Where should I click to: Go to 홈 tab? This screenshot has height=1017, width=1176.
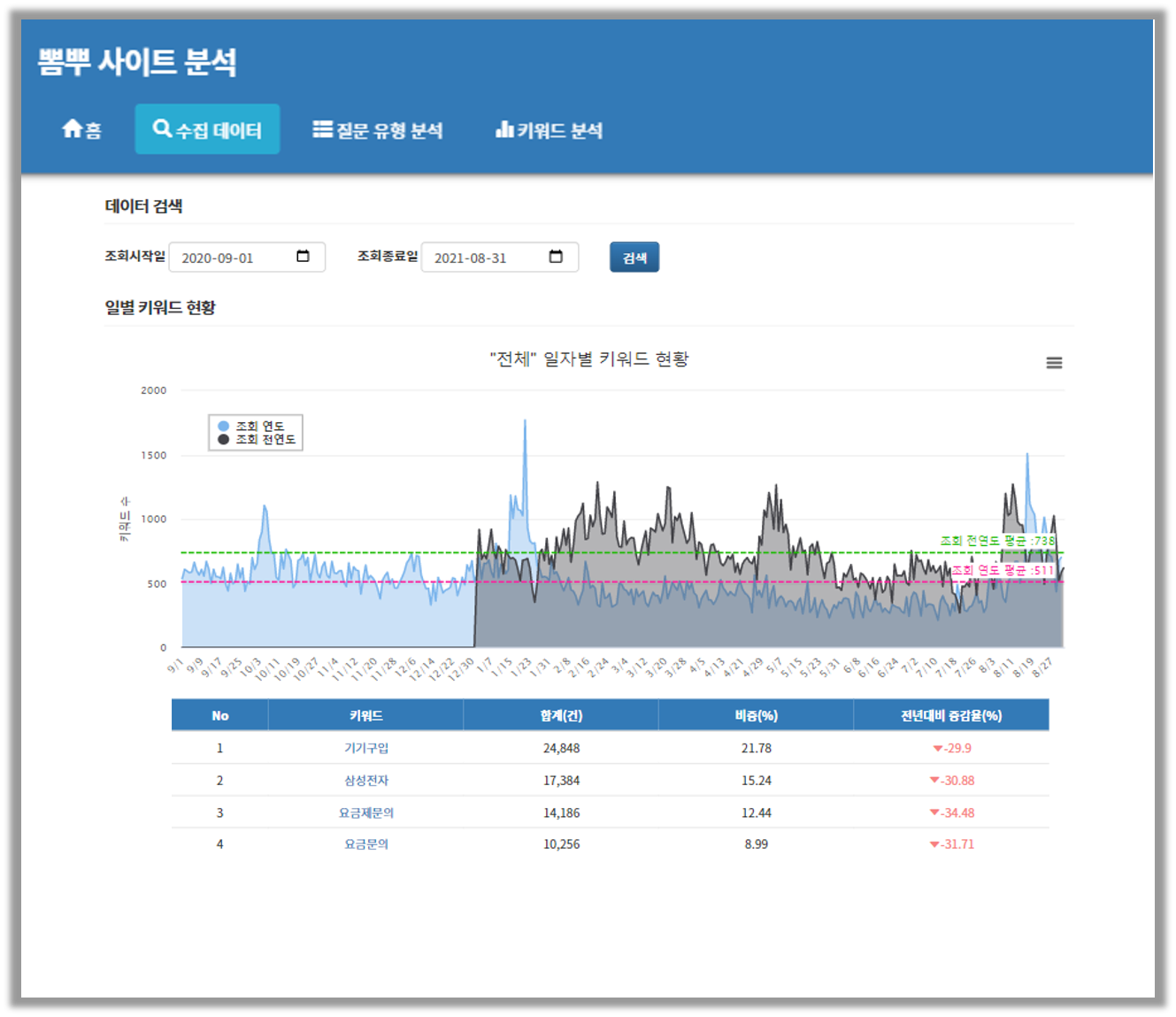(x=81, y=130)
